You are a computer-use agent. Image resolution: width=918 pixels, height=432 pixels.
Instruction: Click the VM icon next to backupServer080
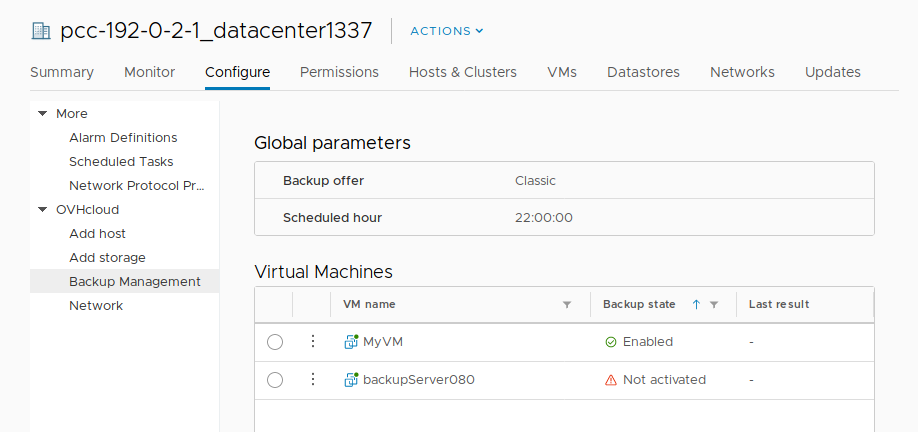coord(351,379)
